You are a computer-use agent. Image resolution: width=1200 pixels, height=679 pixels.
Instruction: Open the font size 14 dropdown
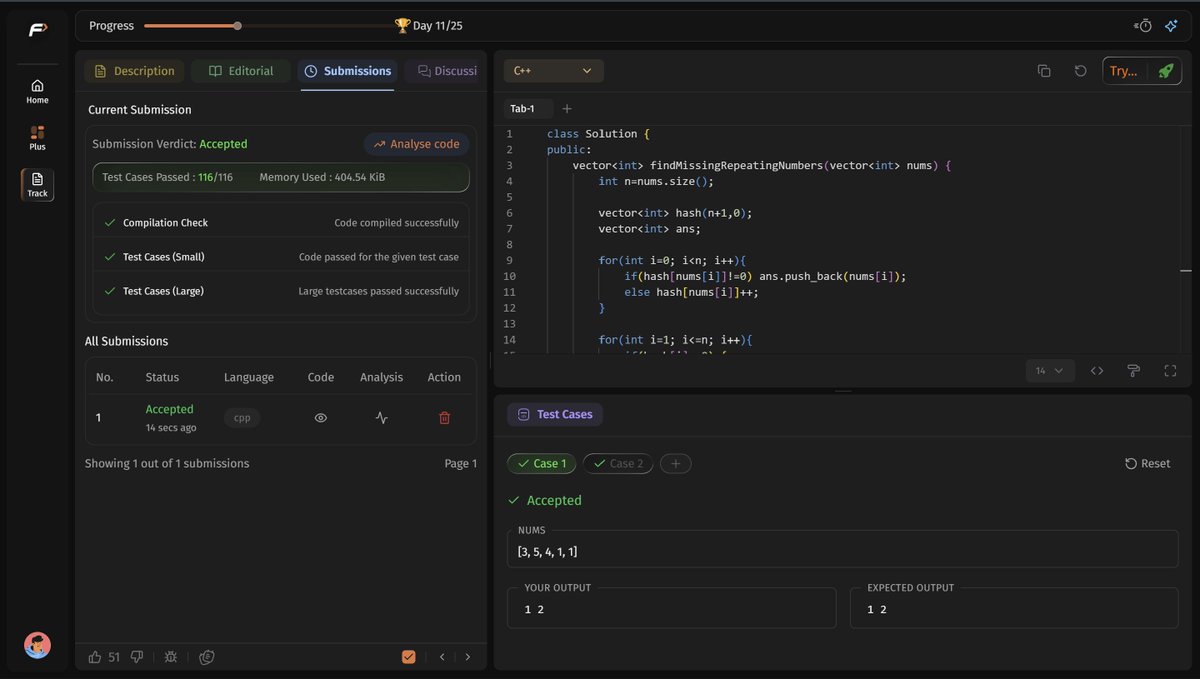click(1050, 370)
